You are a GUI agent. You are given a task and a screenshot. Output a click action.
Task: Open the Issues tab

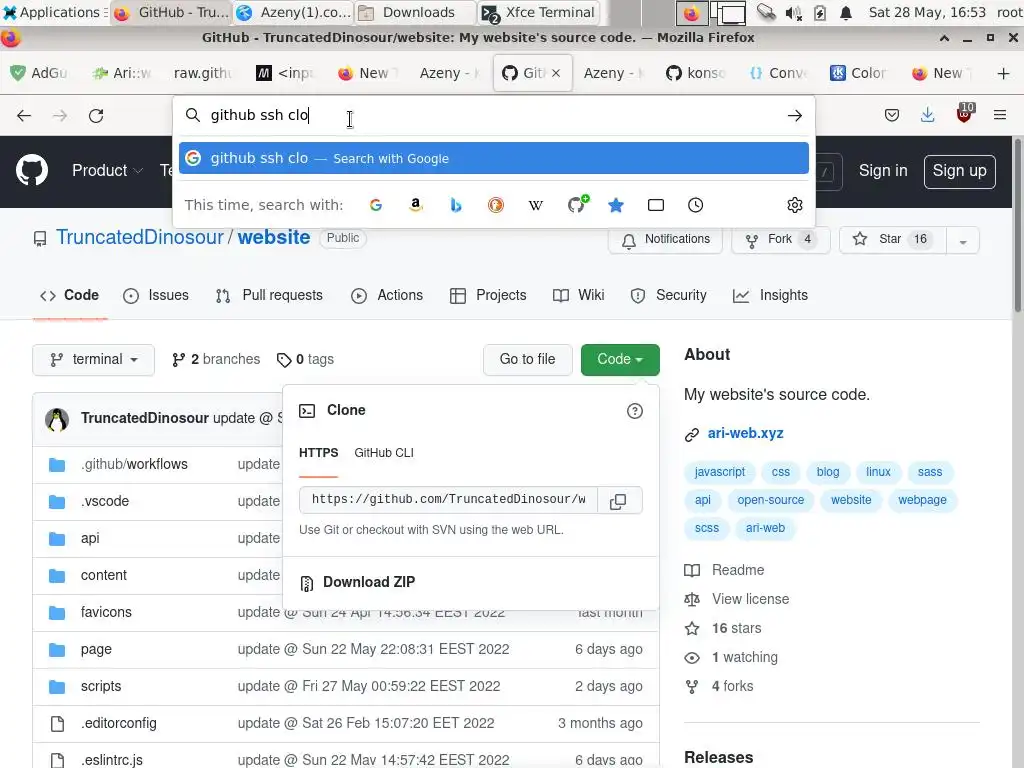(156, 296)
